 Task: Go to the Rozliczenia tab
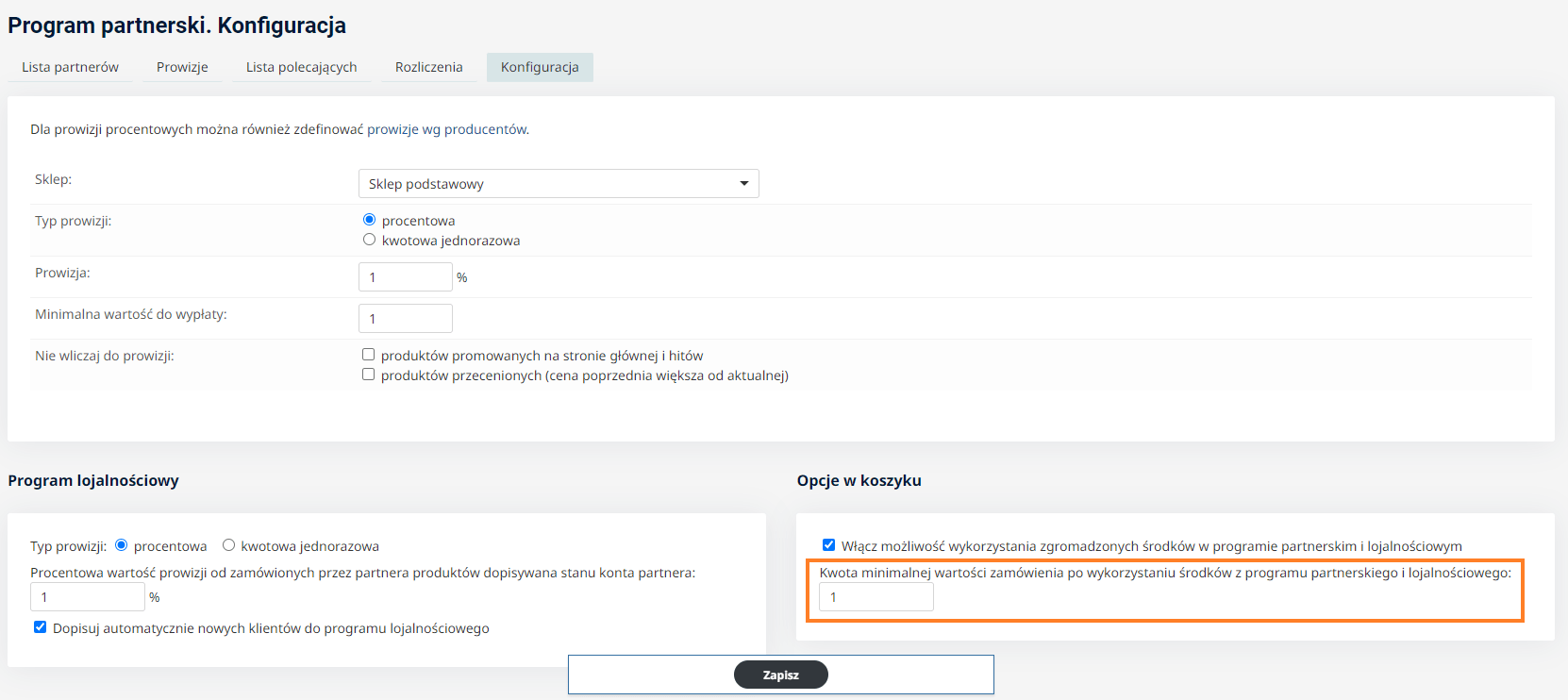tap(429, 67)
